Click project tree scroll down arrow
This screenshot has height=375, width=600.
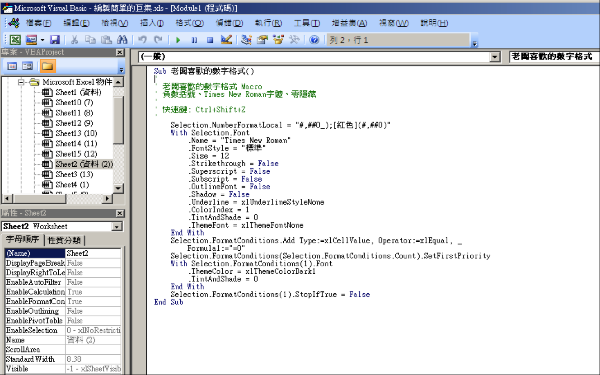(118, 189)
